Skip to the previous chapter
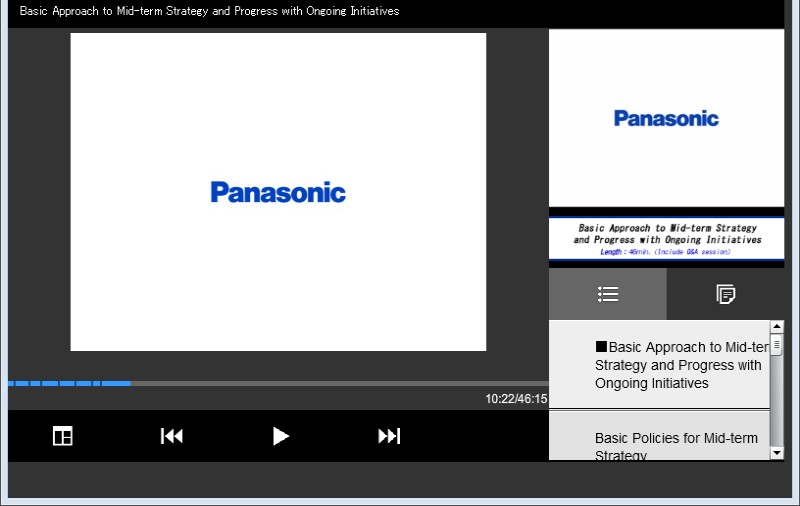The height and width of the screenshot is (506, 800). tap(171, 436)
